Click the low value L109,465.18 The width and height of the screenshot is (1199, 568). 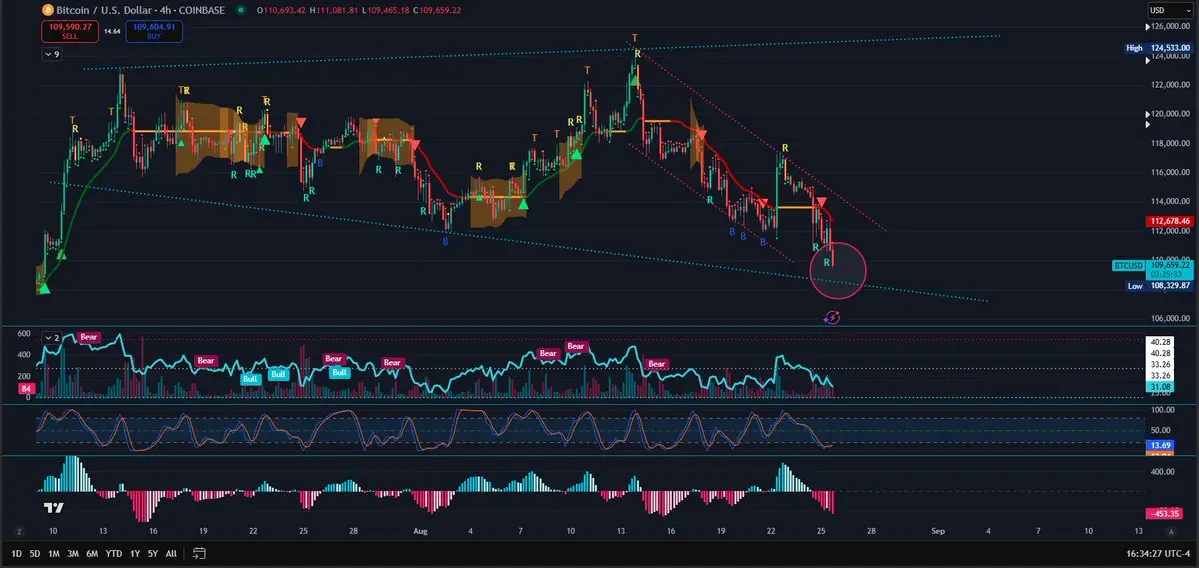point(387,10)
